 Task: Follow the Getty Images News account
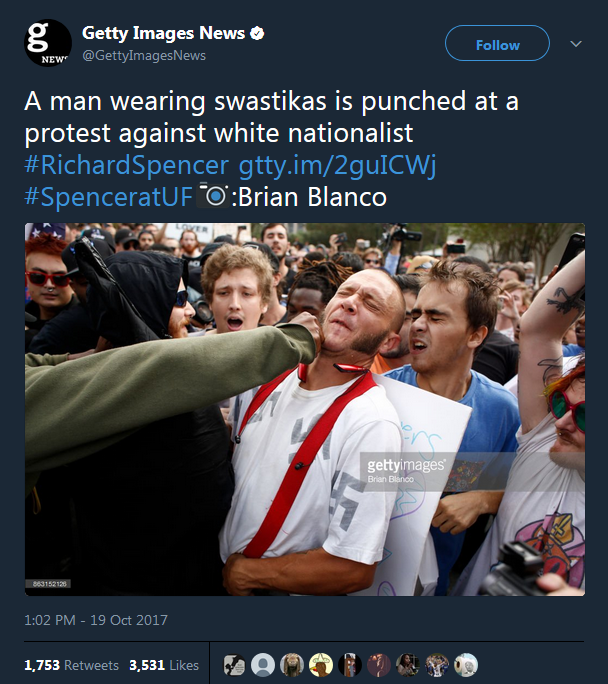click(497, 43)
